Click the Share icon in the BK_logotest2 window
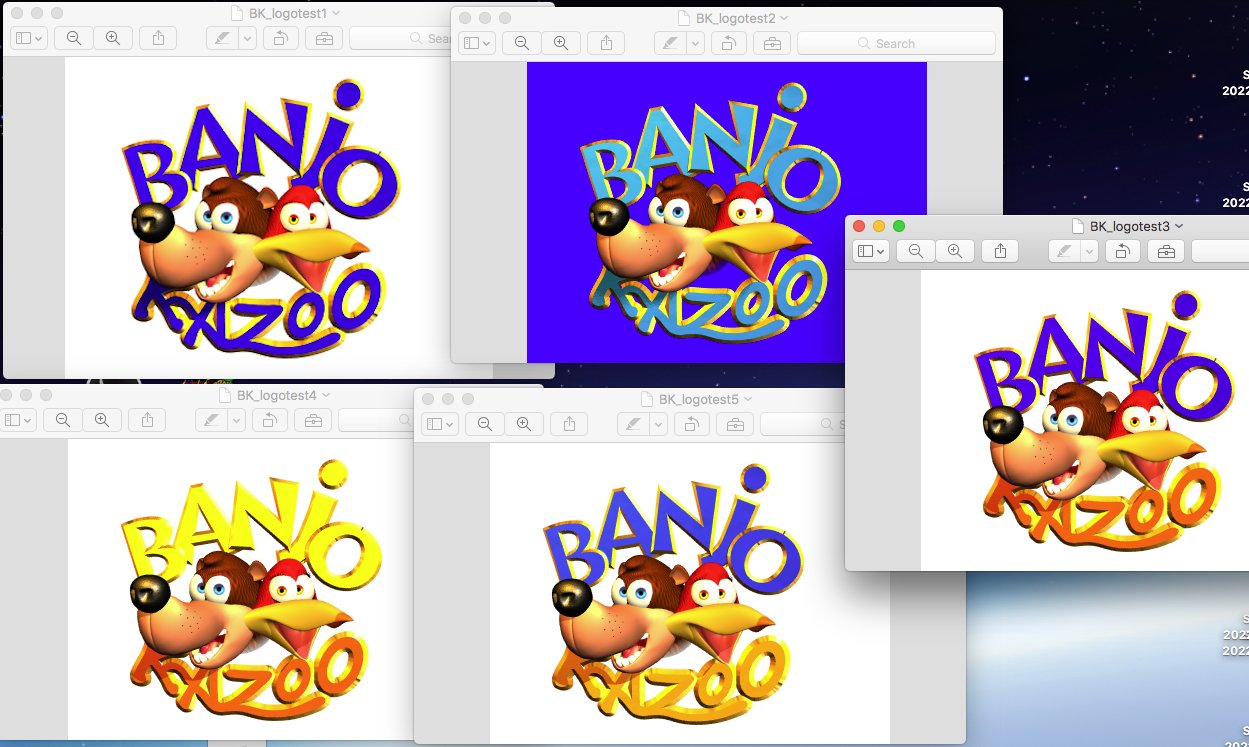The height and width of the screenshot is (747, 1249). pyautogui.click(x=606, y=43)
